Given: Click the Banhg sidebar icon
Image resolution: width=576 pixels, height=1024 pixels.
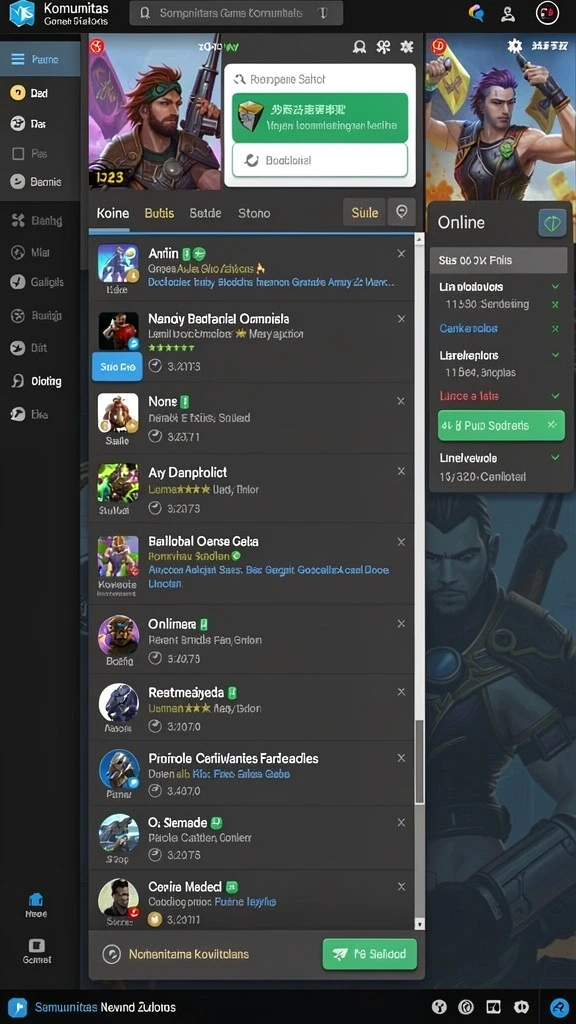Looking at the screenshot, I should (18, 221).
